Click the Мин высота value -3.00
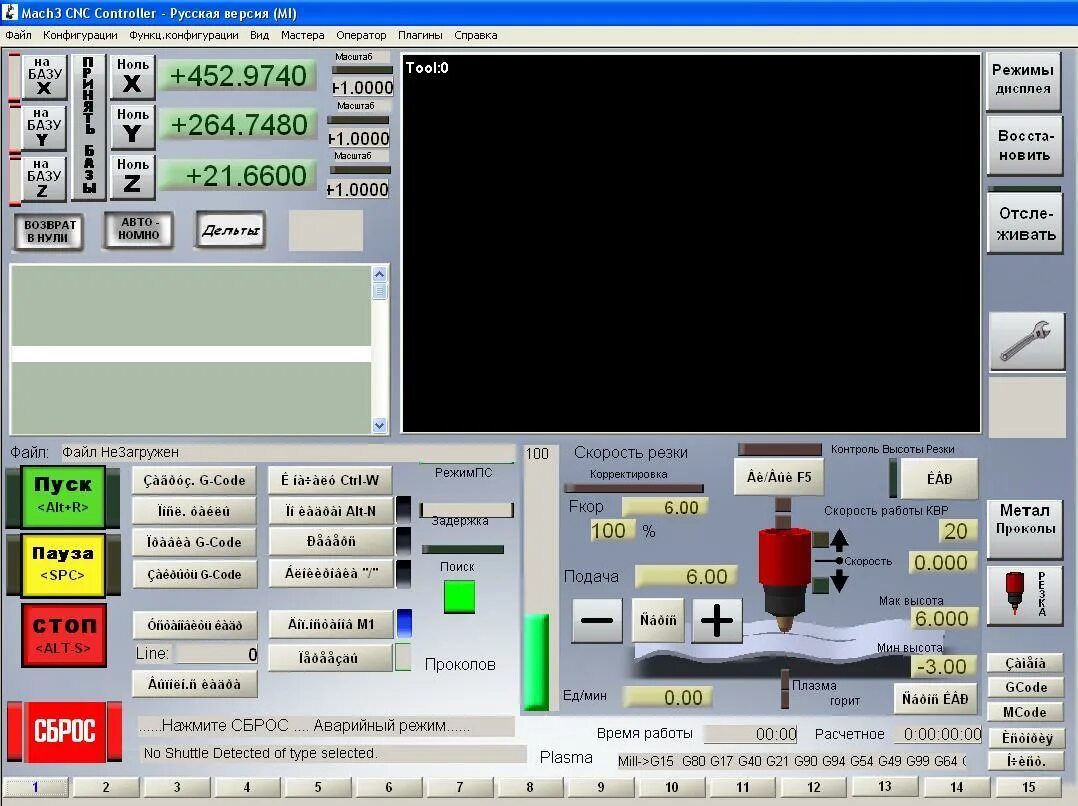This screenshot has height=806, width=1078. [x=941, y=666]
